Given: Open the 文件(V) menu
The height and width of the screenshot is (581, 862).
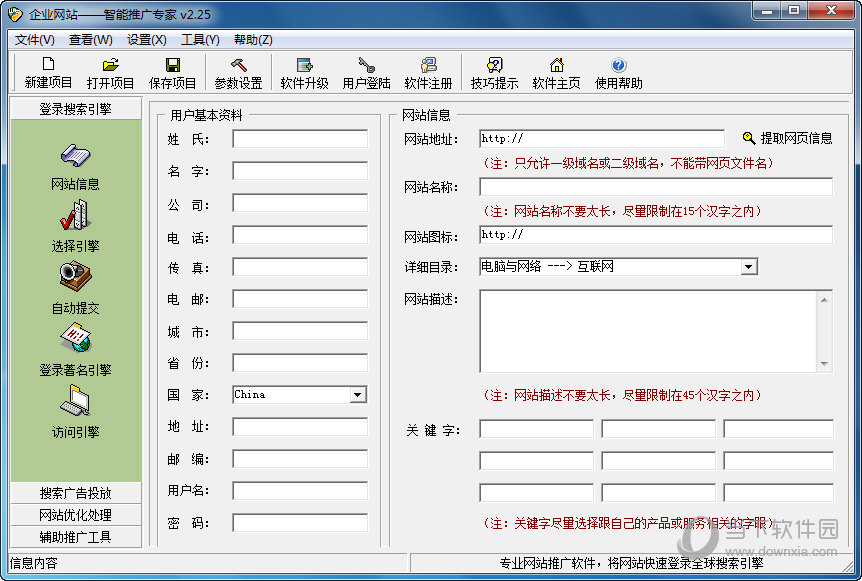Looking at the screenshot, I should coord(35,40).
